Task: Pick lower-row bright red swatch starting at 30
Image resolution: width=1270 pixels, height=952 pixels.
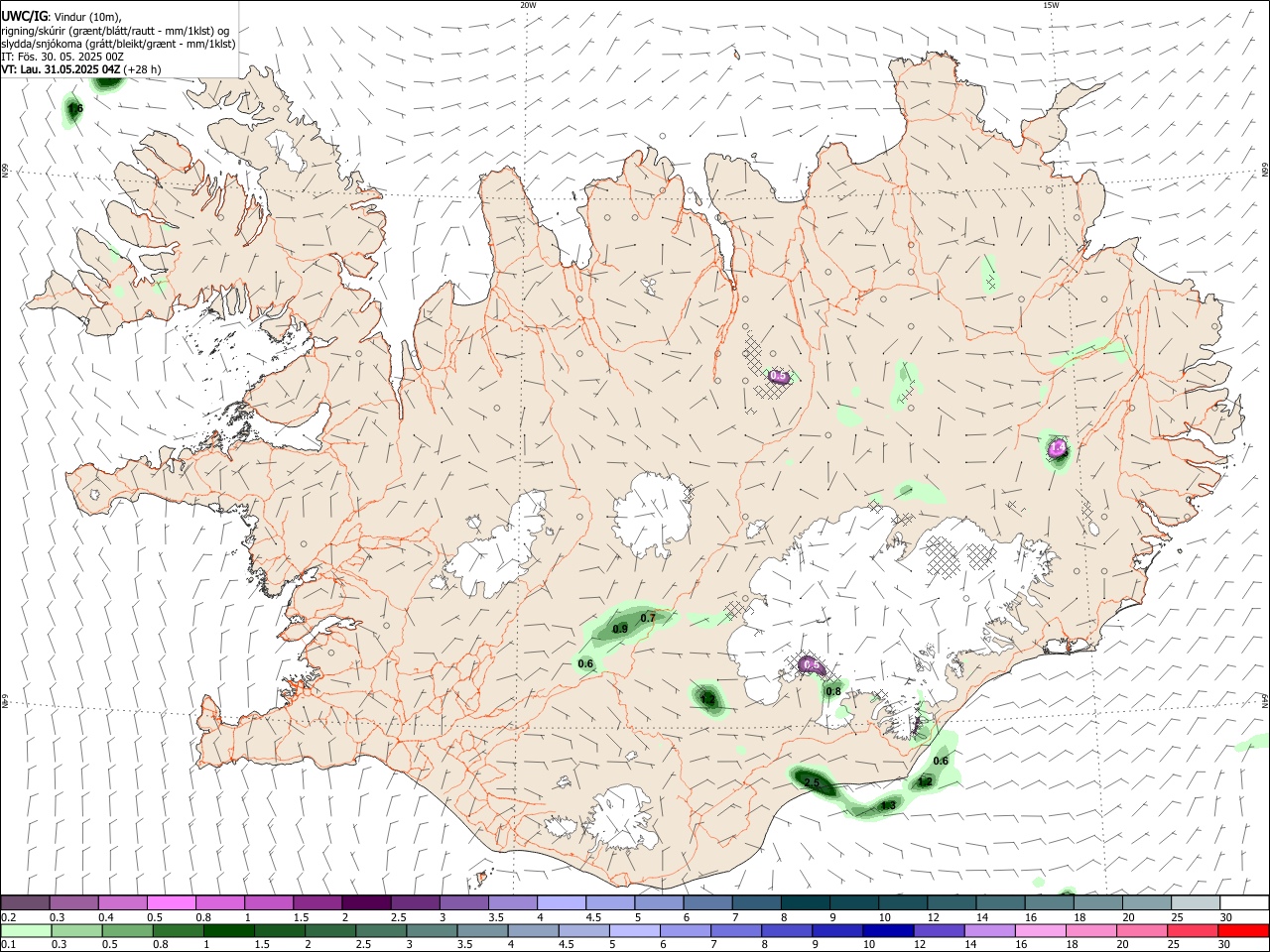Action: tap(1243, 930)
